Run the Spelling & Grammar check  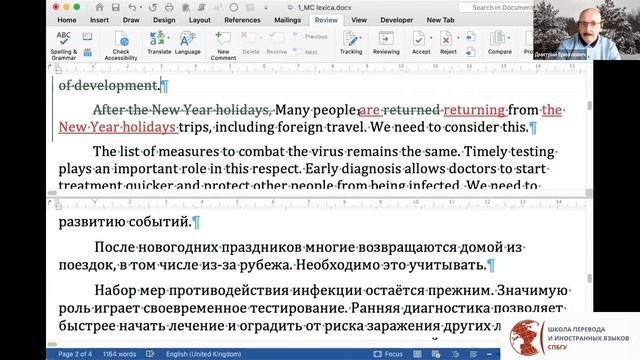click(x=63, y=45)
